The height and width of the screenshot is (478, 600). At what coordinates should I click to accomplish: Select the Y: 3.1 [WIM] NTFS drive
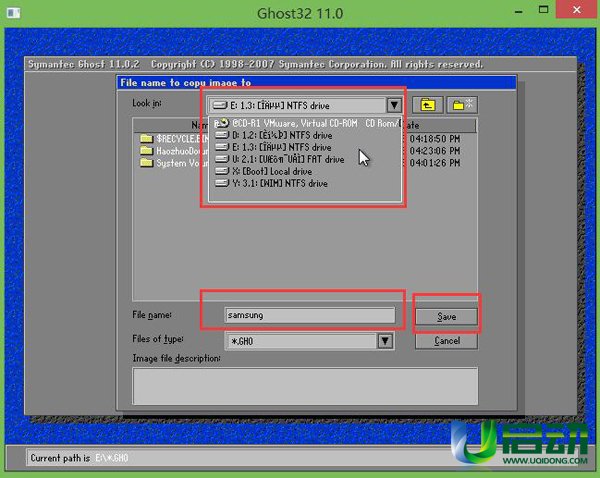307,183
